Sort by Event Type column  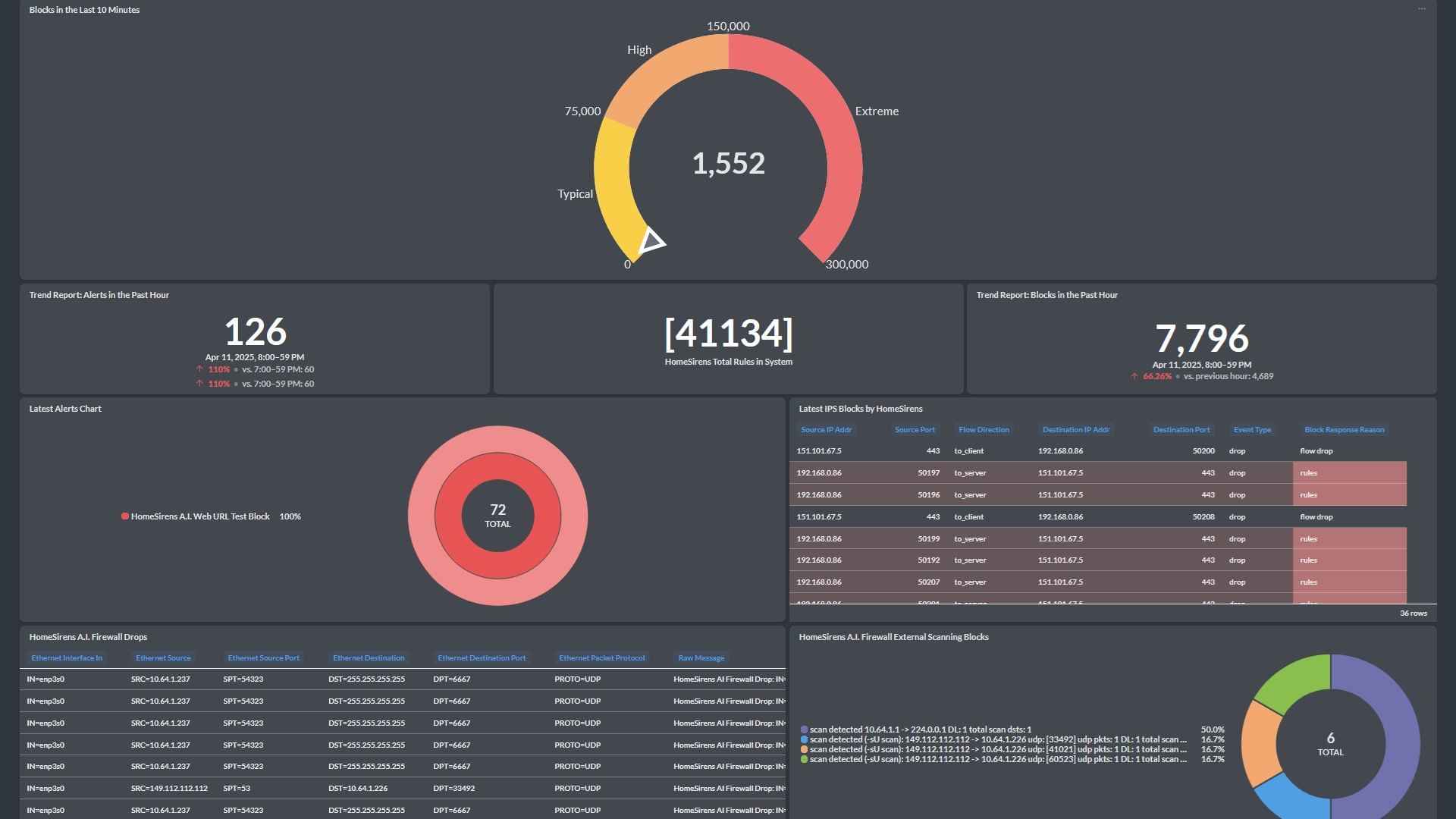click(1252, 430)
